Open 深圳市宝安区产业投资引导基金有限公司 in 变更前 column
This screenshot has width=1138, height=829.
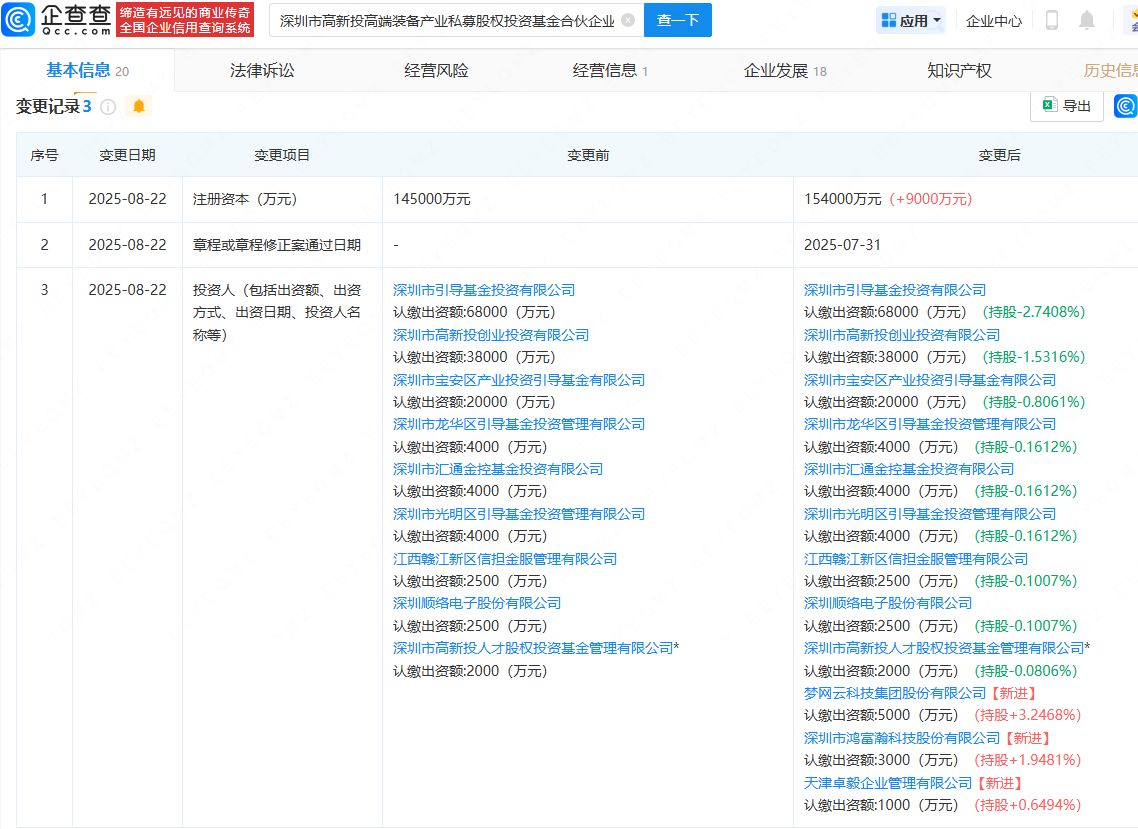pos(519,380)
